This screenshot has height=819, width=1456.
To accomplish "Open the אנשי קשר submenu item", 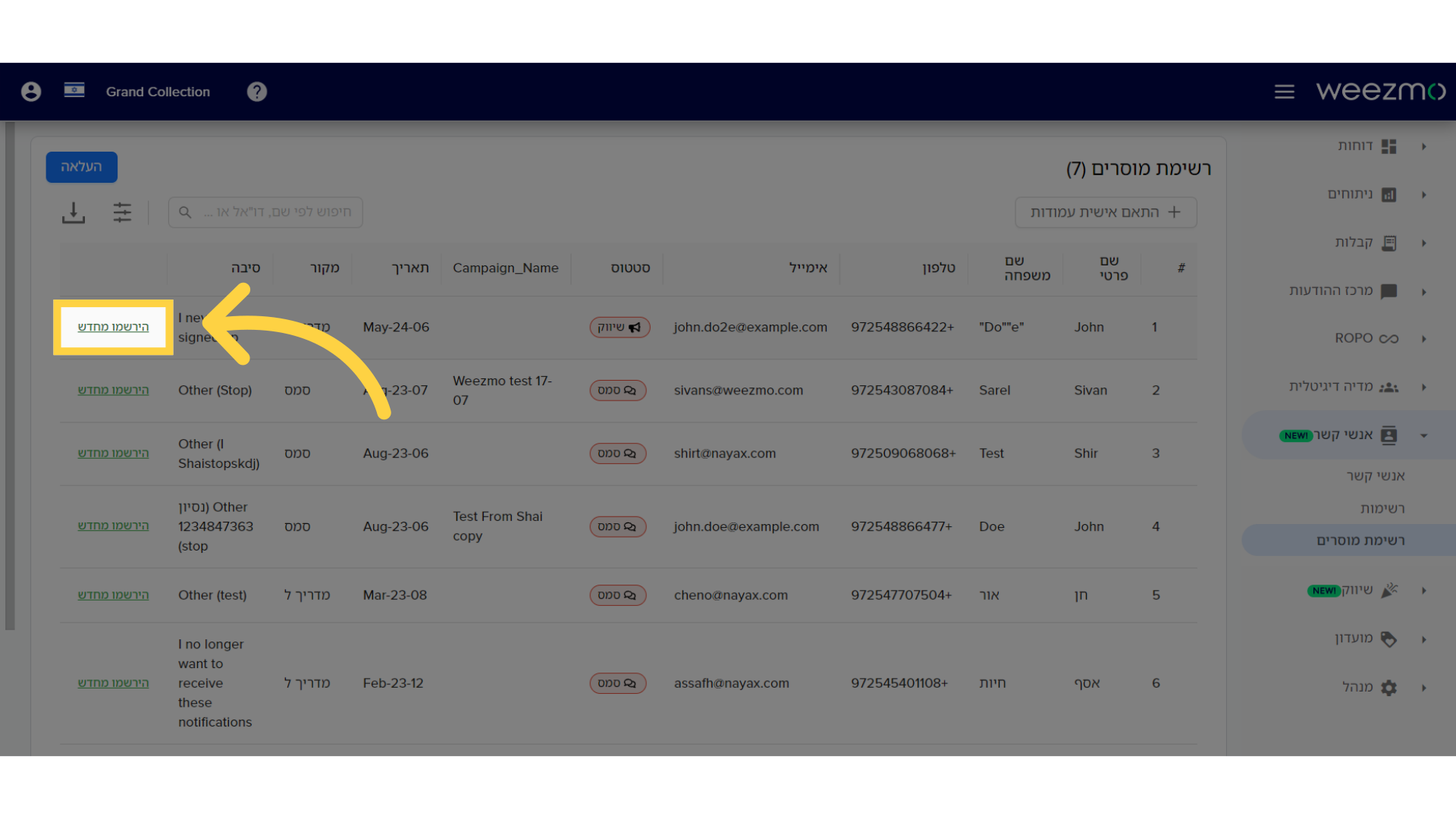I will pos(1376,476).
